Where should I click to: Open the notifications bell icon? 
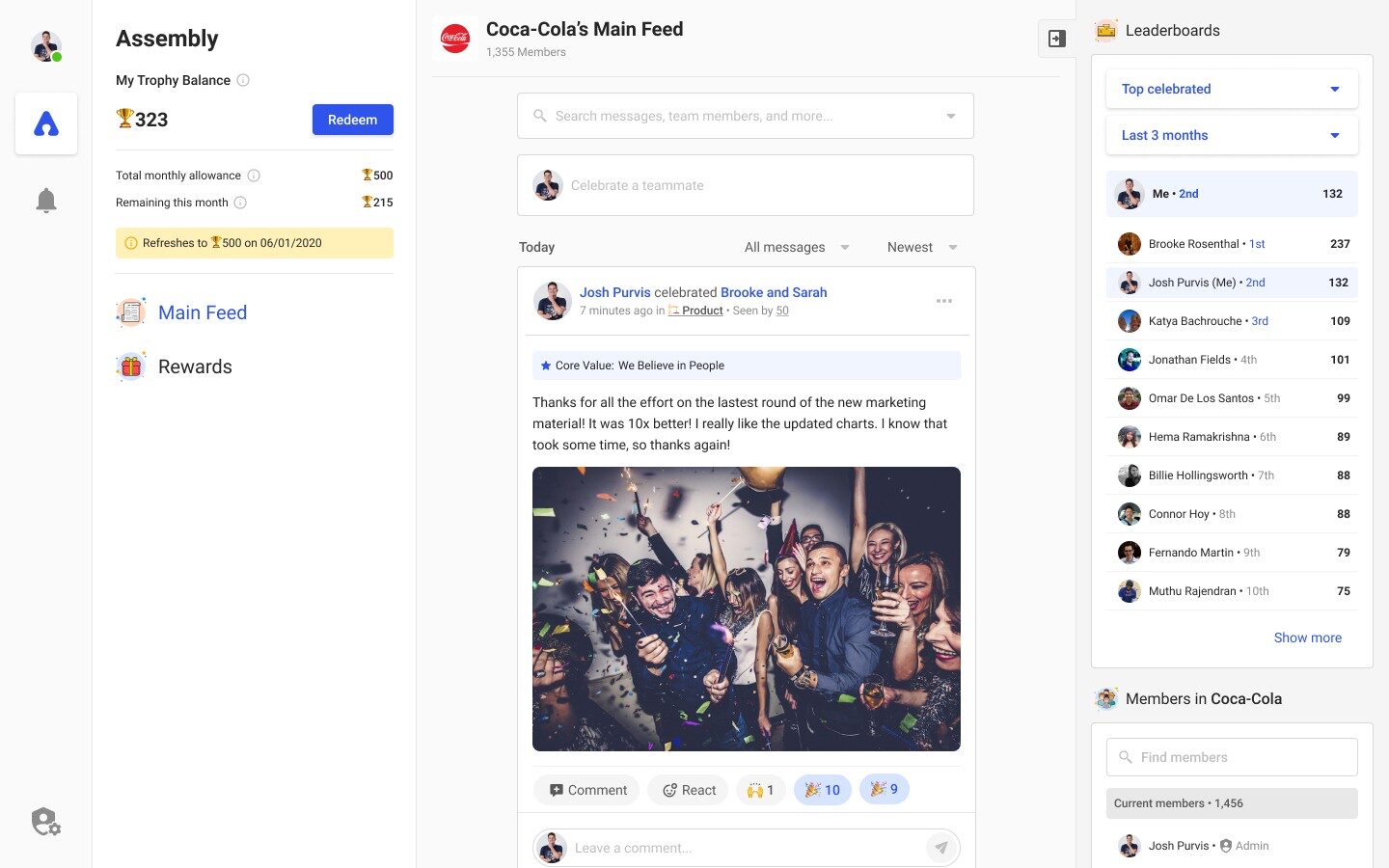[46, 201]
